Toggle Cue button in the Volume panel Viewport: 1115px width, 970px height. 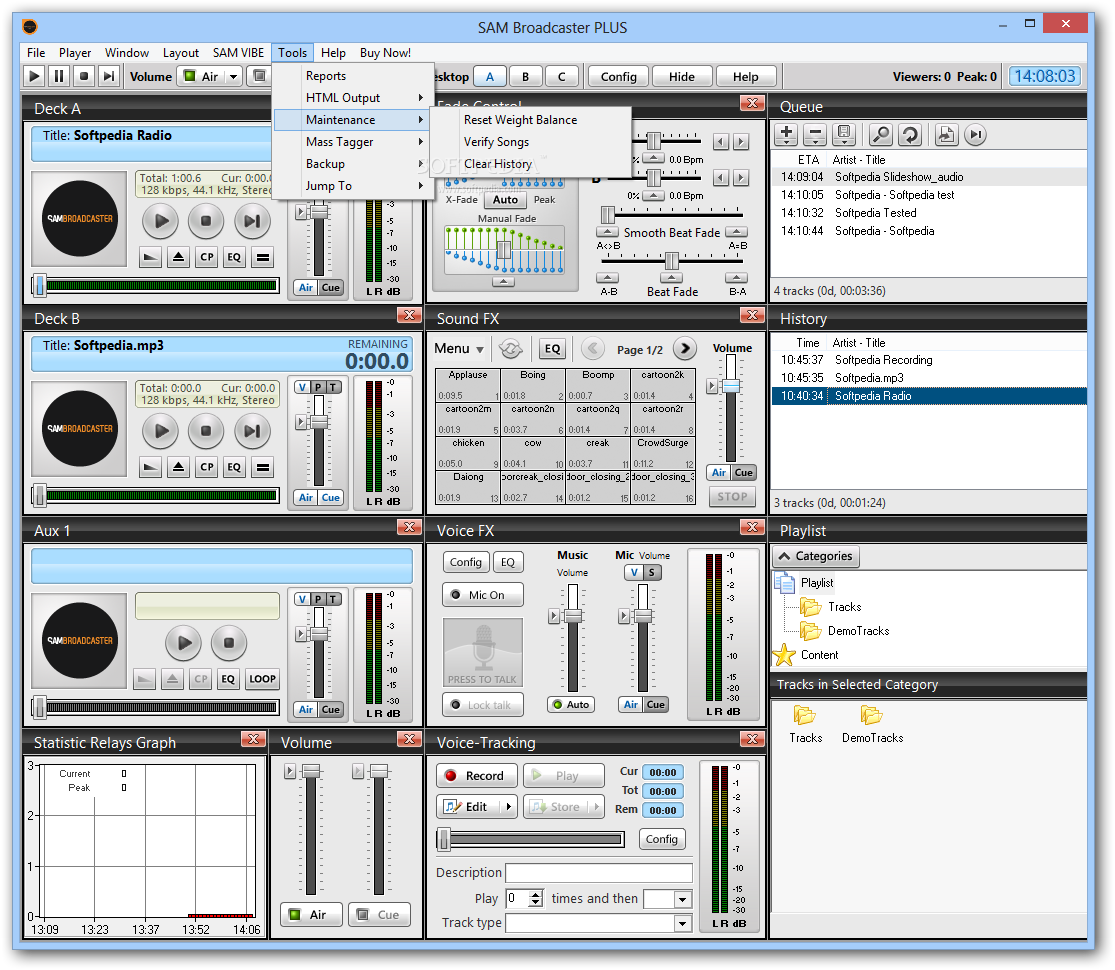tap(380, 915)
